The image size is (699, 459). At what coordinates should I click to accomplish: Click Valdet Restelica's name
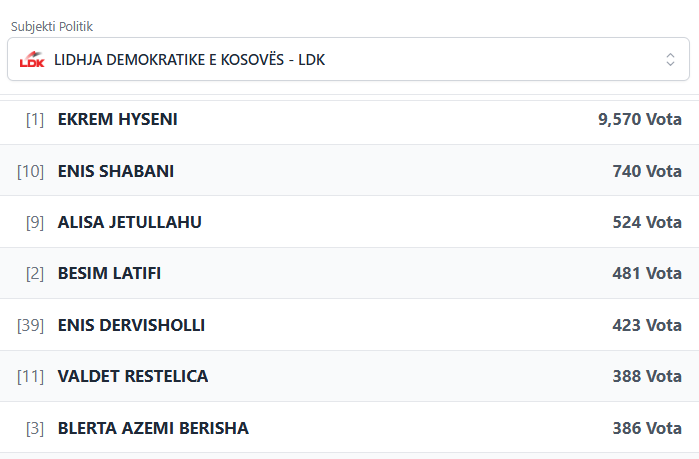[x=133, y=376]
